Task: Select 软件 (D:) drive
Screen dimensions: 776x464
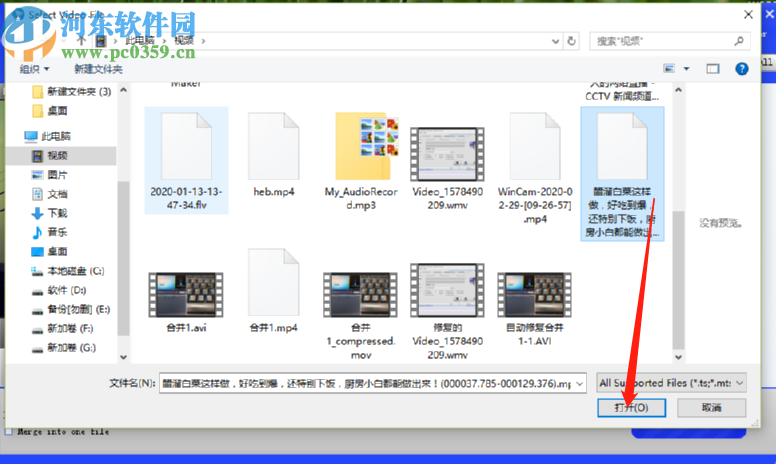Action: (59, 290)
